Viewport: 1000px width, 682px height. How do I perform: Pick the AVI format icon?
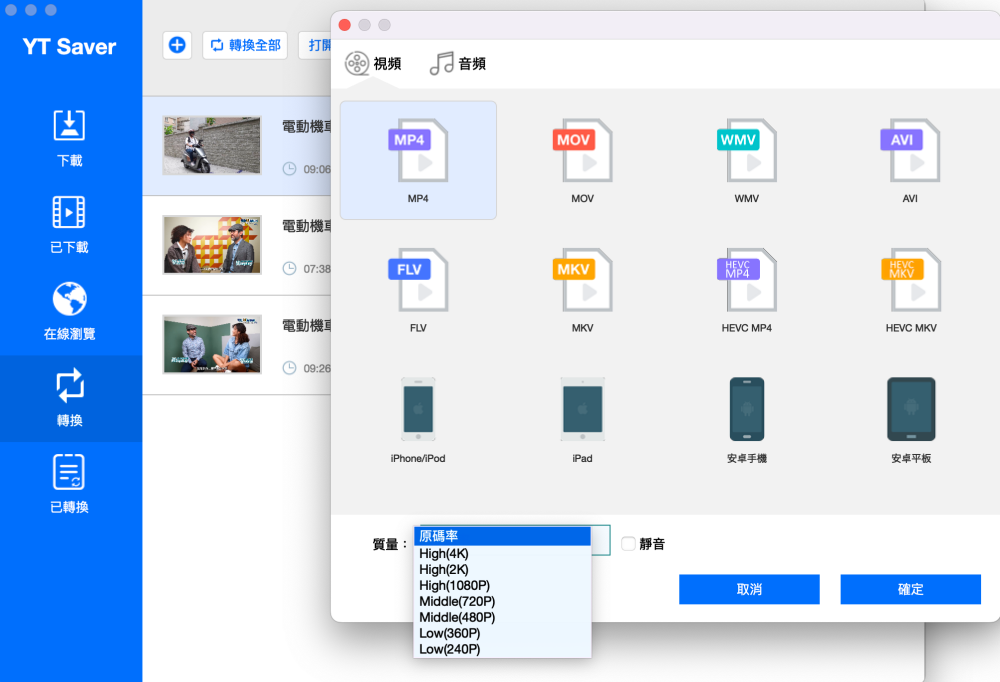coord(910,152)
